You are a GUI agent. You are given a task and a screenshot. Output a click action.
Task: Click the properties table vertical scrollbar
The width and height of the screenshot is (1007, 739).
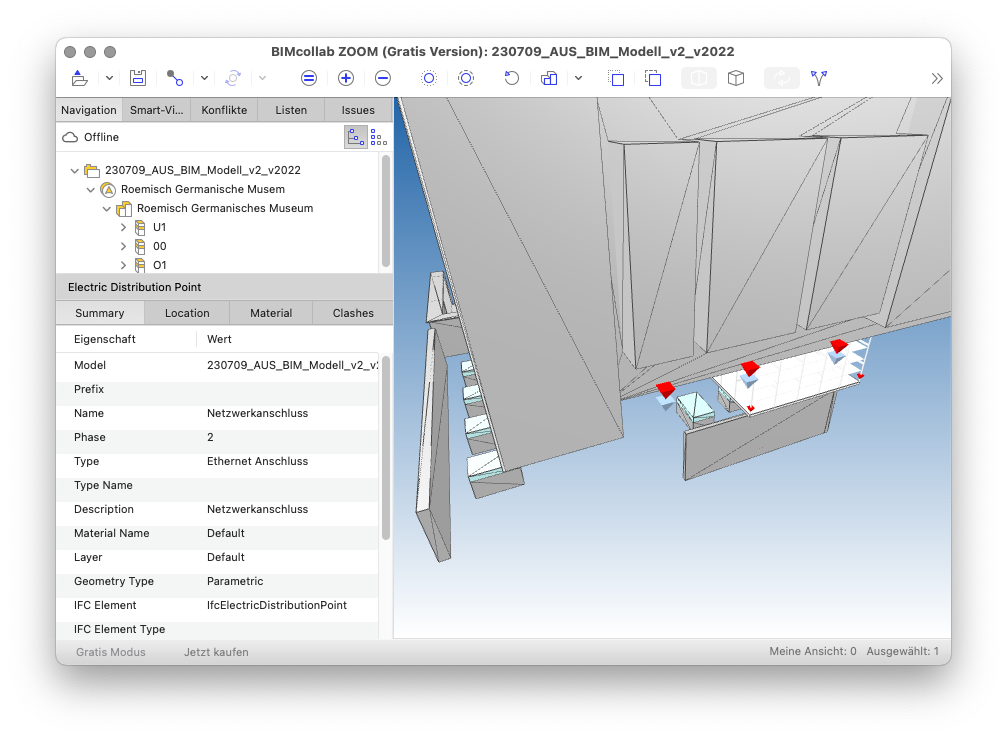pyautogui.click(x=386, y=448)
